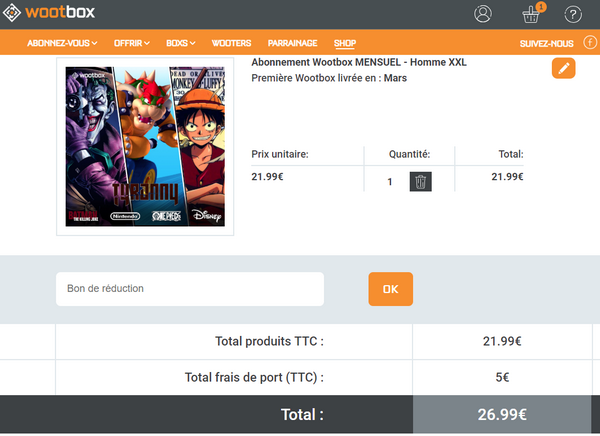The width and height of the screenshot is (600, 436).
Task: Click the SUIVEZ-NOUS link
Action: coord(546,44)
